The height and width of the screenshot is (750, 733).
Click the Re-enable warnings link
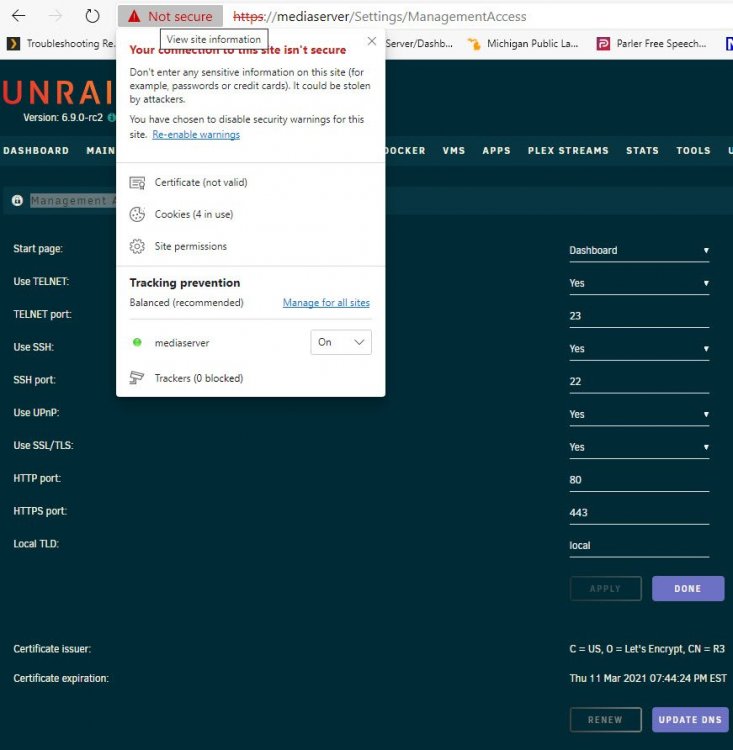(x=196, y=135)
